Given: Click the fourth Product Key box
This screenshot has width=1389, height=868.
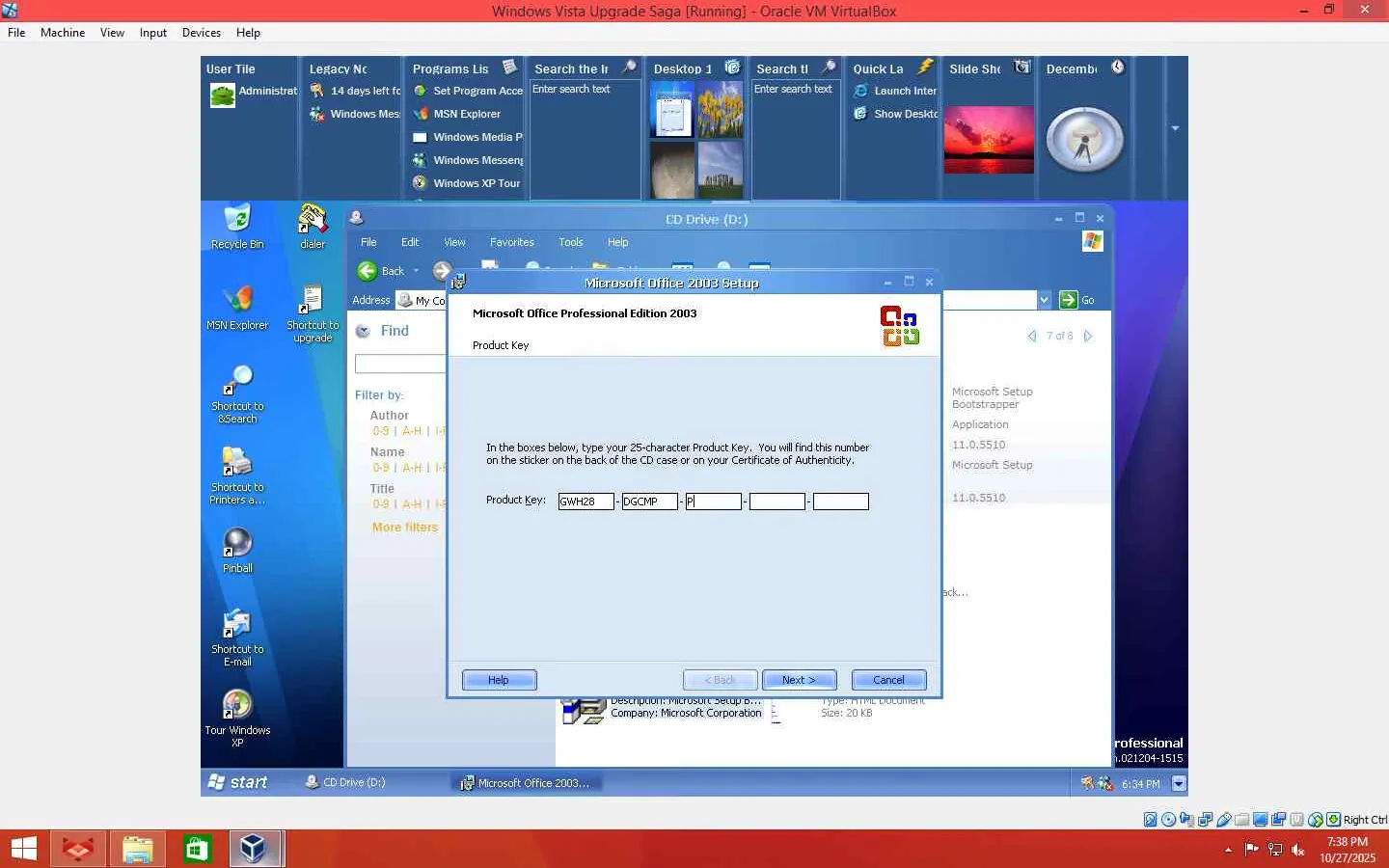Looking at the screenshot, I should [776, 502].
